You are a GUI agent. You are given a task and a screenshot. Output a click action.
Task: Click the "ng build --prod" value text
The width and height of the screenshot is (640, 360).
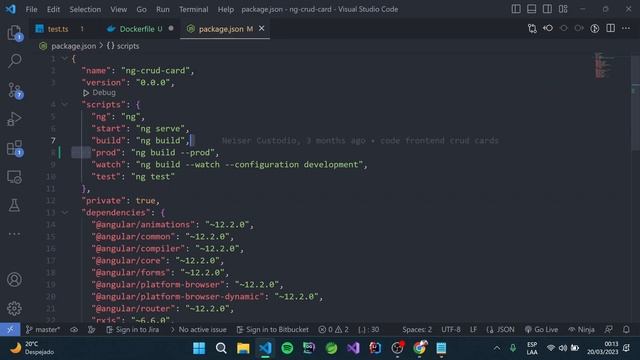click(173, 153)
